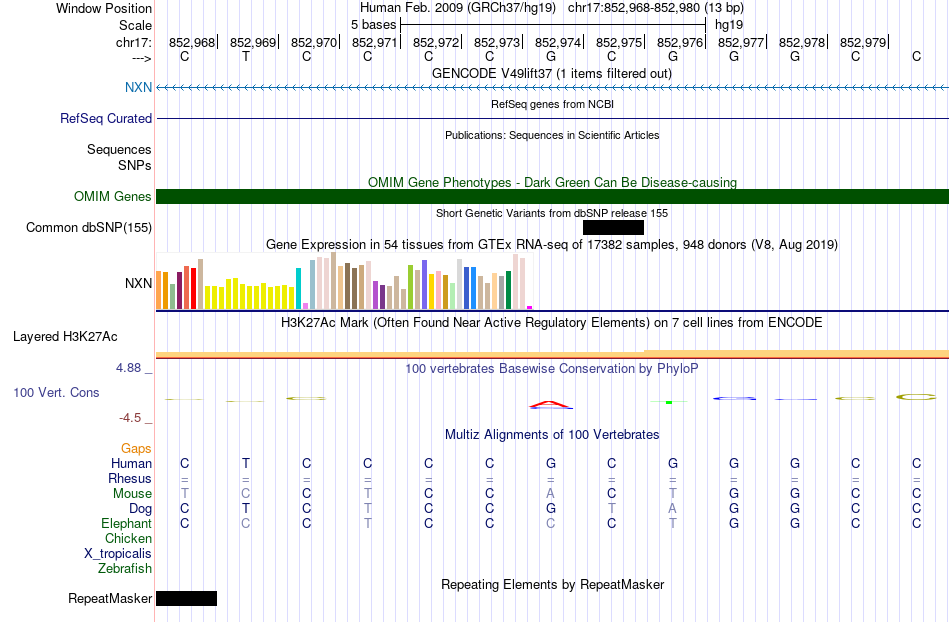
Task: Select the X_tropicalis alignment row label
Action: pos(118,554)
